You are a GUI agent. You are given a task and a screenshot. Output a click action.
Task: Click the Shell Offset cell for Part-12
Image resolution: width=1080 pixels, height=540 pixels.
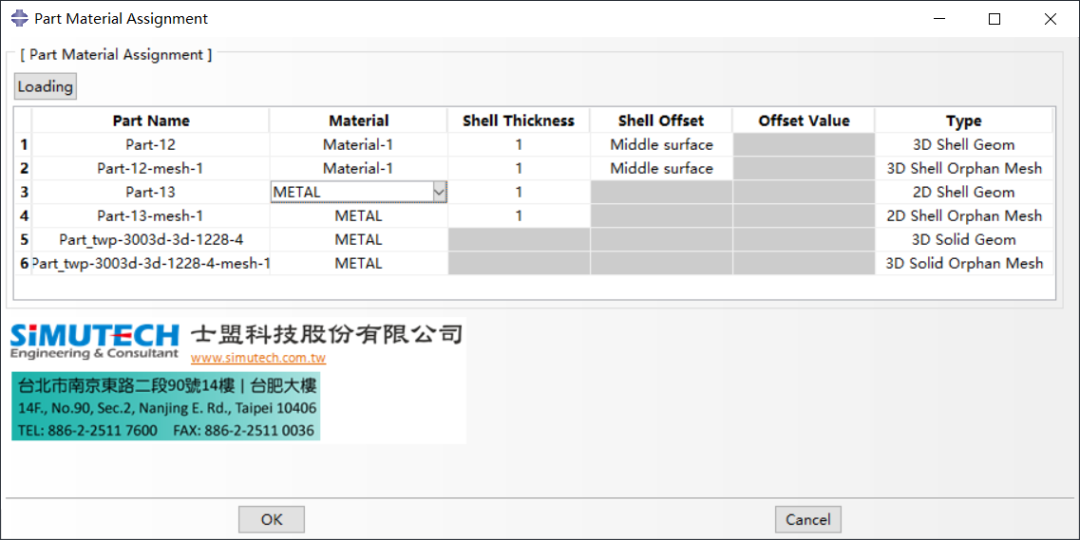pos(661,145)
